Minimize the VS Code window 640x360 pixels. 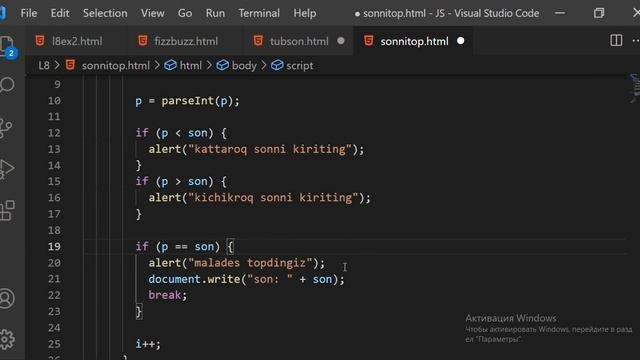[x=560, y=13]
